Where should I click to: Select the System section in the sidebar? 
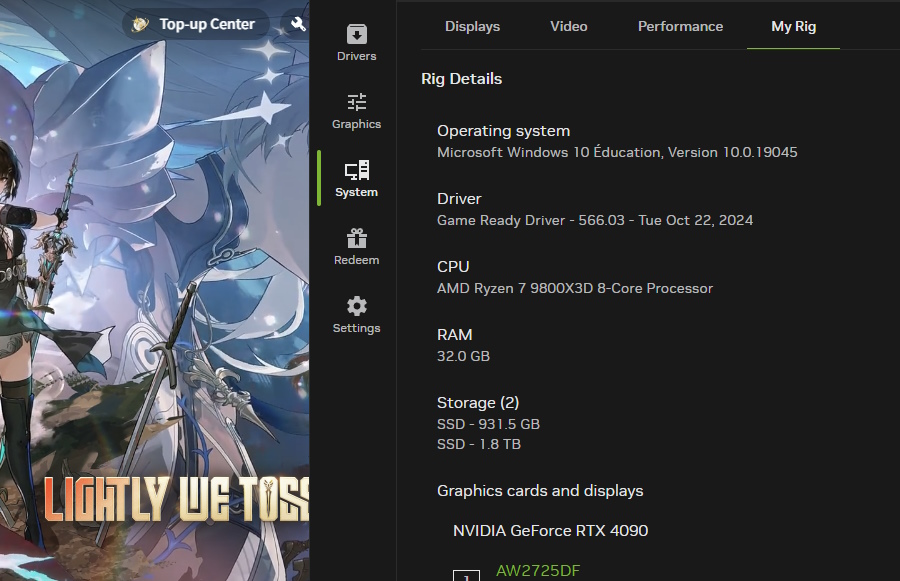click(356, 179)
